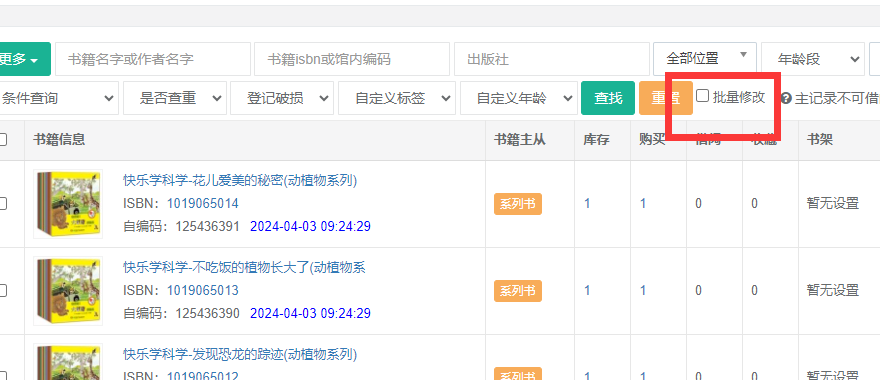Screen dimensions: 880x380
Task: Open book title 快乐学科学-不吃饭的植物长大了
Action: point(245,267)
